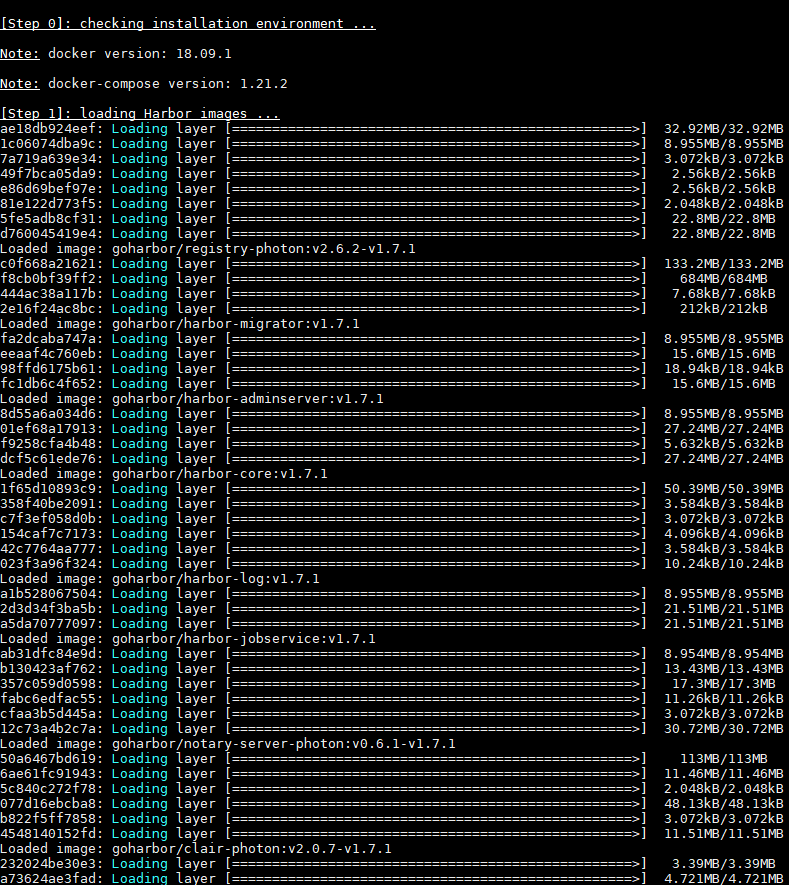
Task: Click layer hash b130423af762
Action: coord(48,669)
